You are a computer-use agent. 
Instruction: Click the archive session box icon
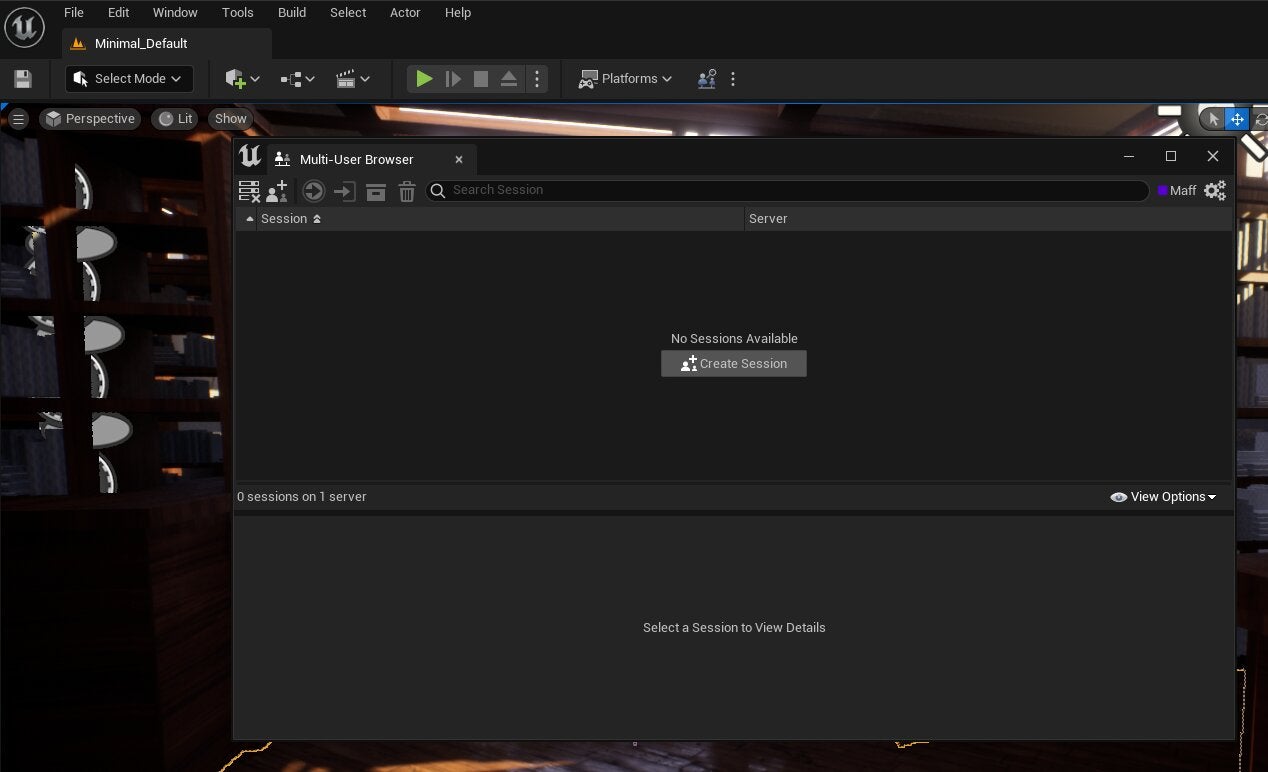click(x=376, y=191)
